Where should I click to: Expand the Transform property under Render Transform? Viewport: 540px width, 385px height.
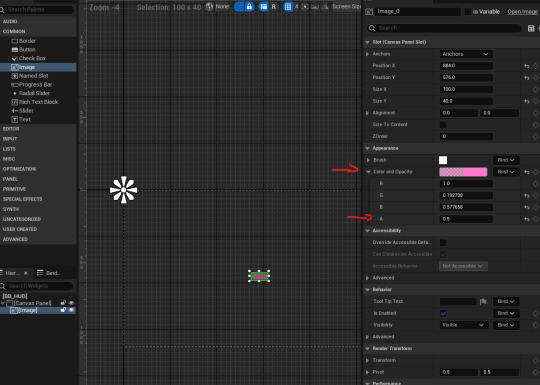pyautogui.click(x=367, y=361)
